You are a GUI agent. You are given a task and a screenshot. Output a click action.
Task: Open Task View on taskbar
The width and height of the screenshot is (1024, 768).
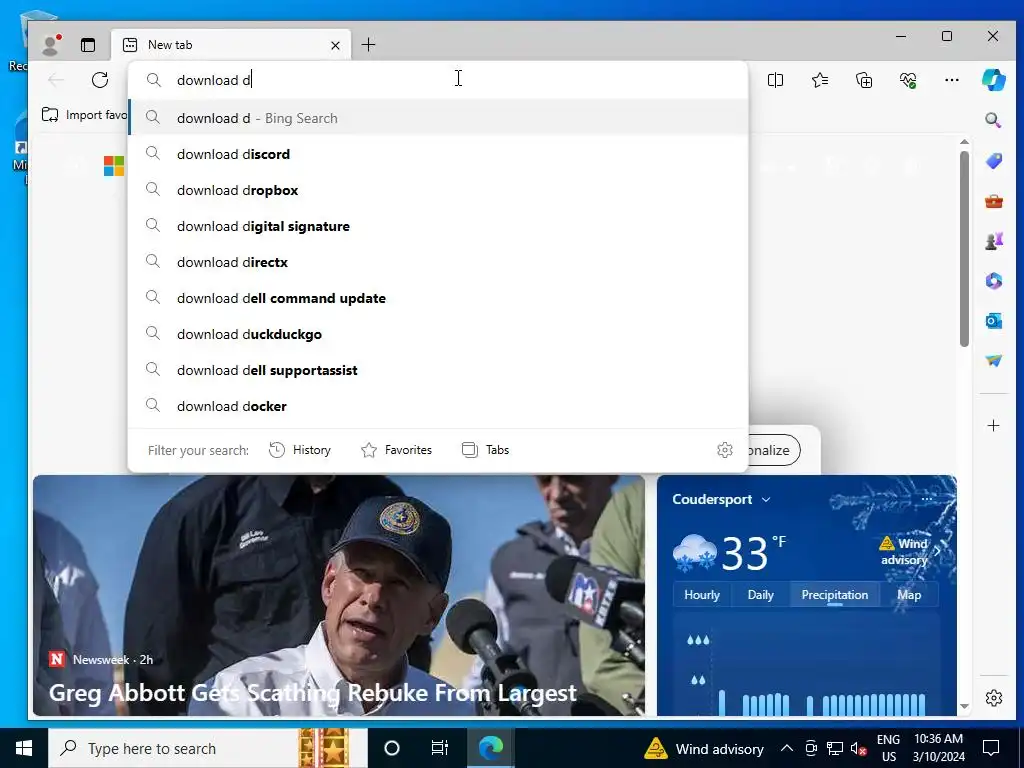pyautogui.click(x=440, y=748)
